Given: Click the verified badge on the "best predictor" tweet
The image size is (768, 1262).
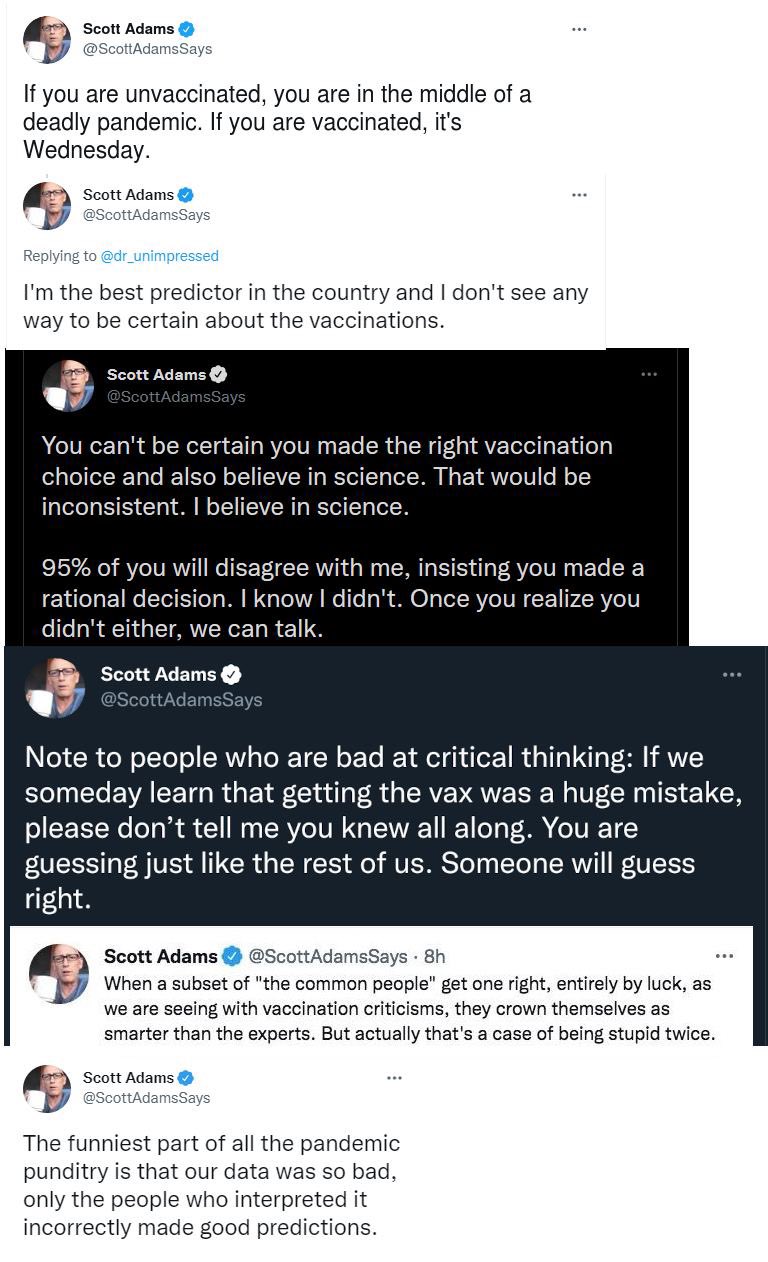Looking at the screenshot, I should (185, 195).
